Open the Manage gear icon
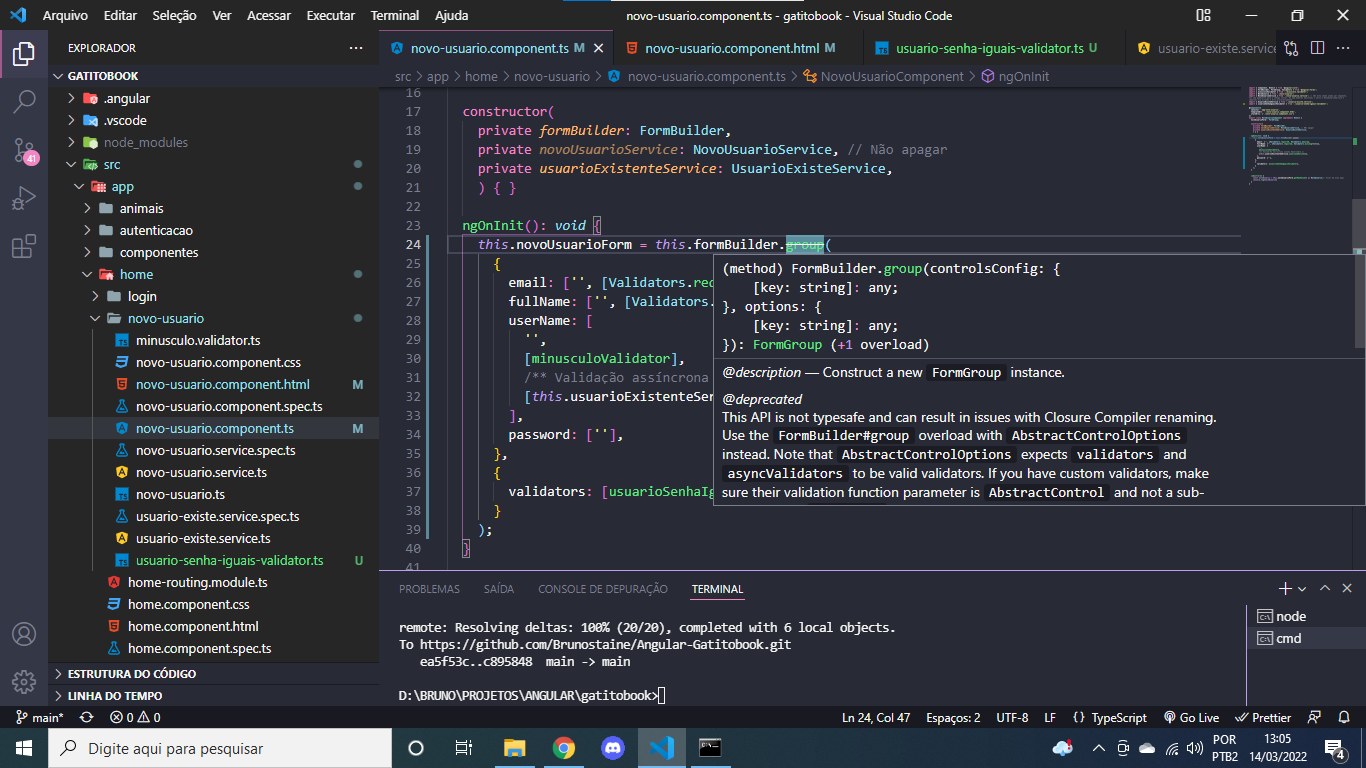The image size is (1366, 768). [x=24, y=682]
